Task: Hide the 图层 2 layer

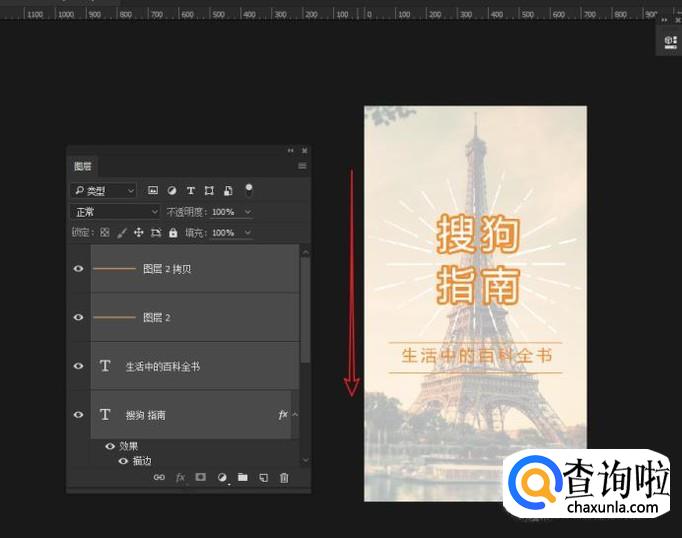Action: (x=78, y=317)
